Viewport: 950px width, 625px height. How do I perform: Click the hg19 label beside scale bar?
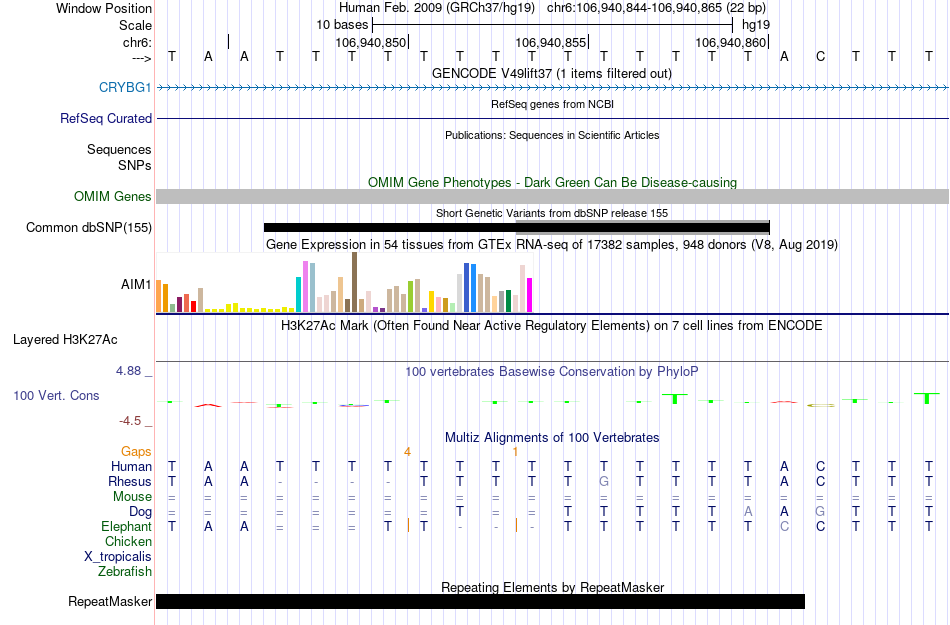point(756,25)
